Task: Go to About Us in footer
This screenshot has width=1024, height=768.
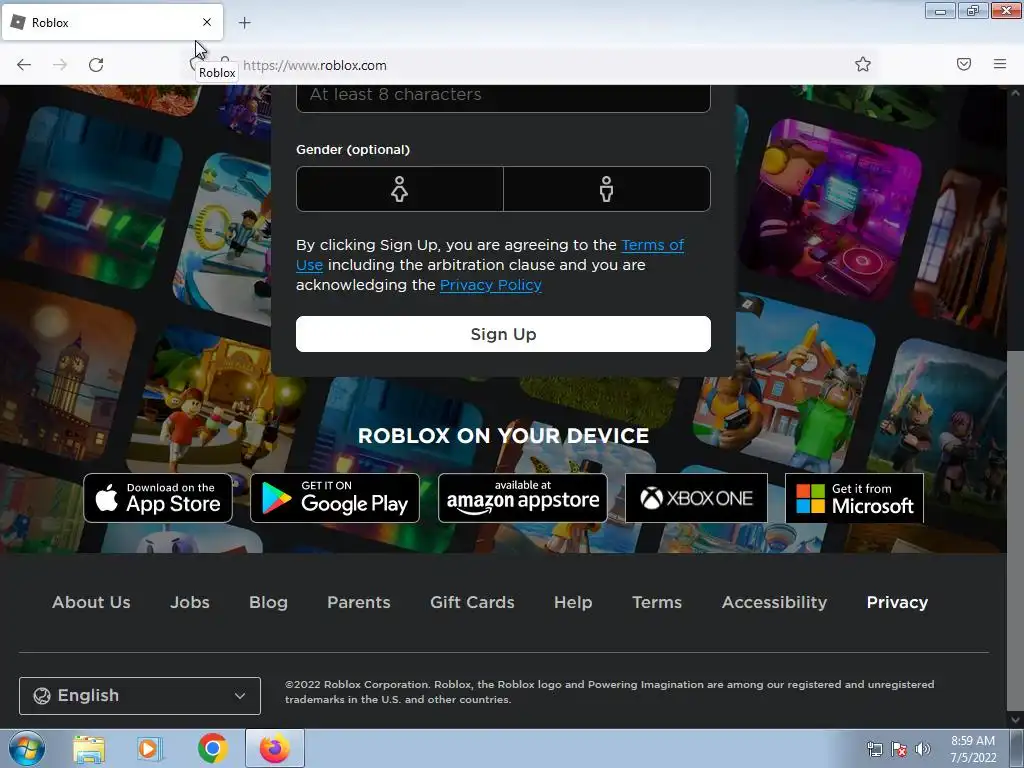Action: pos(91,602)
